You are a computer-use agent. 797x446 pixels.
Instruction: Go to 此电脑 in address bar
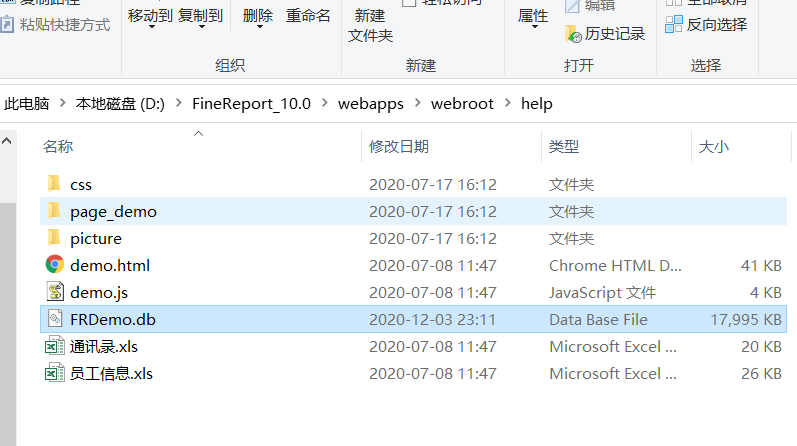click(x=26, y=104)
